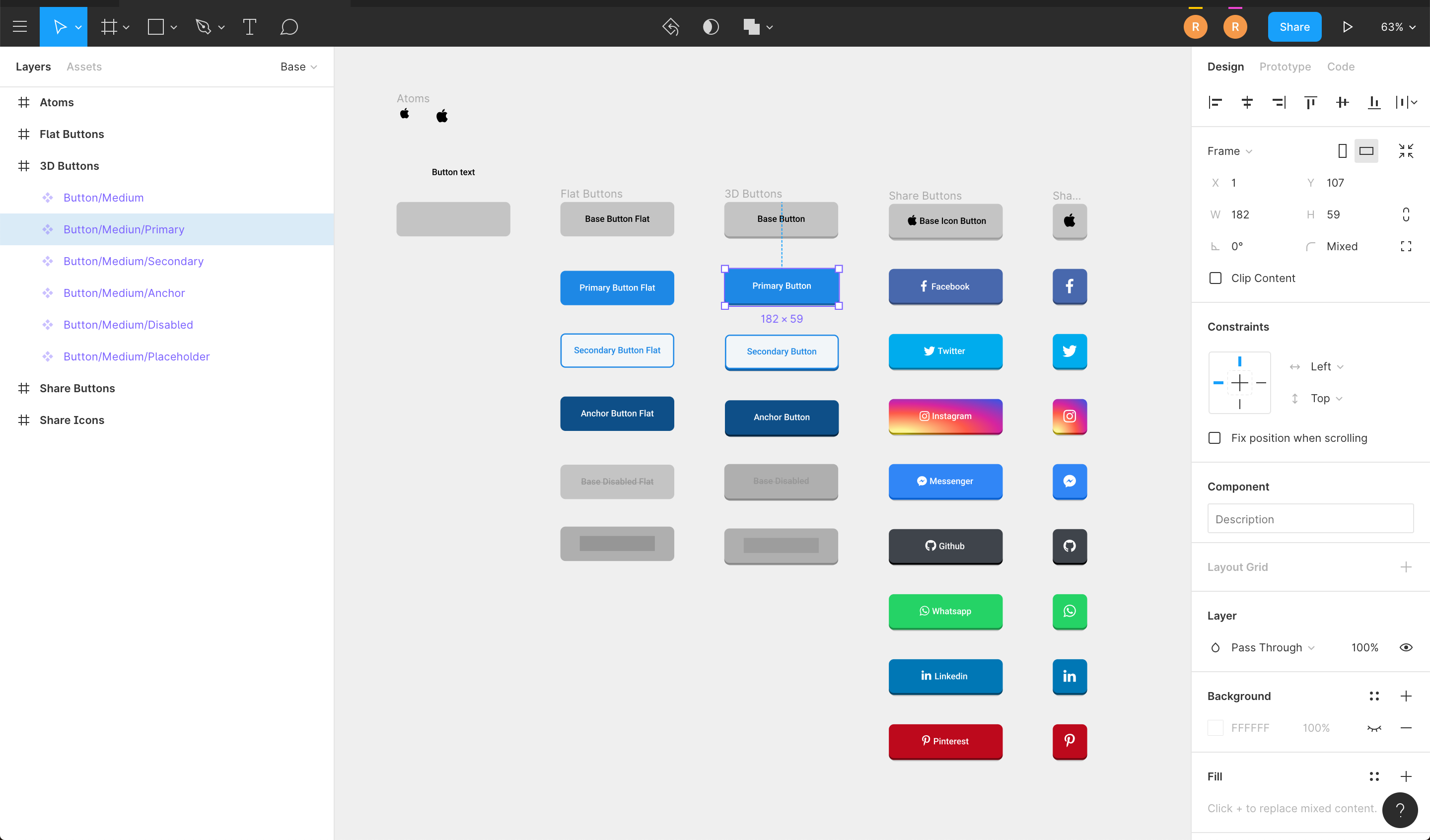The width and height of the screenshot is (1430, 840).
Task: Enable the Clip Content checkbox
Action: coord(1215,278)
